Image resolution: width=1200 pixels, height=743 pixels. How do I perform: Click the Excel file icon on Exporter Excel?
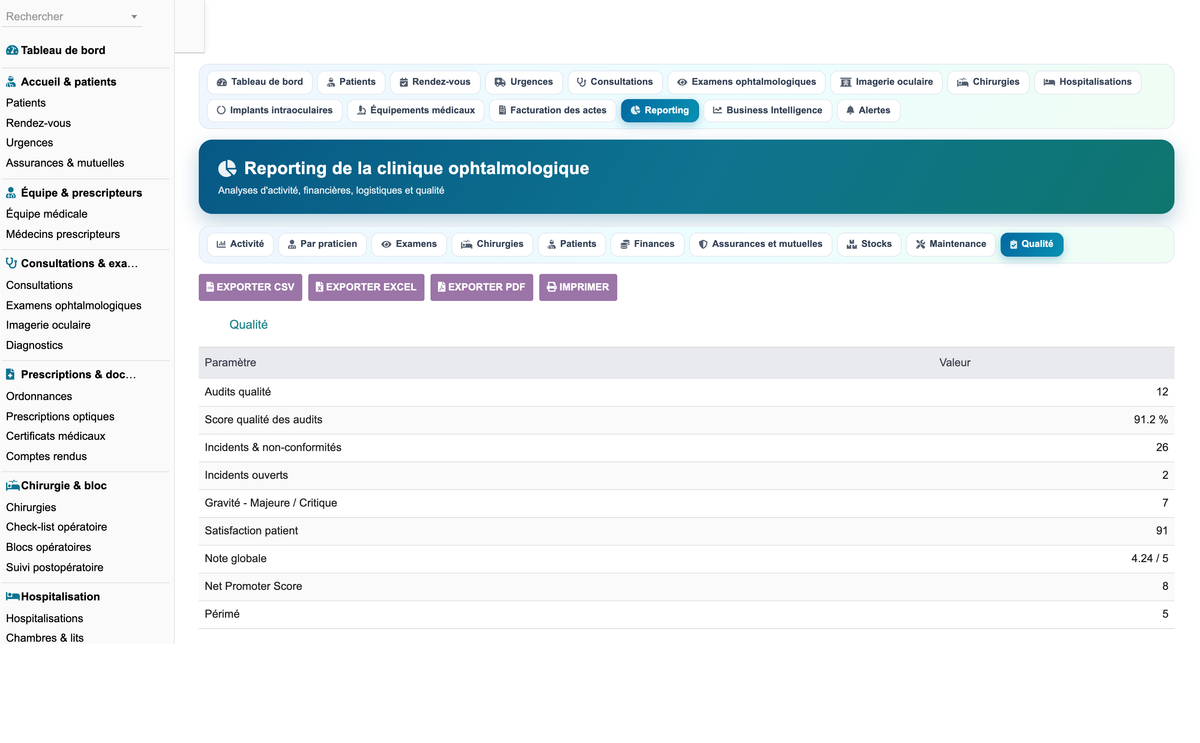(x=319, y=287)
